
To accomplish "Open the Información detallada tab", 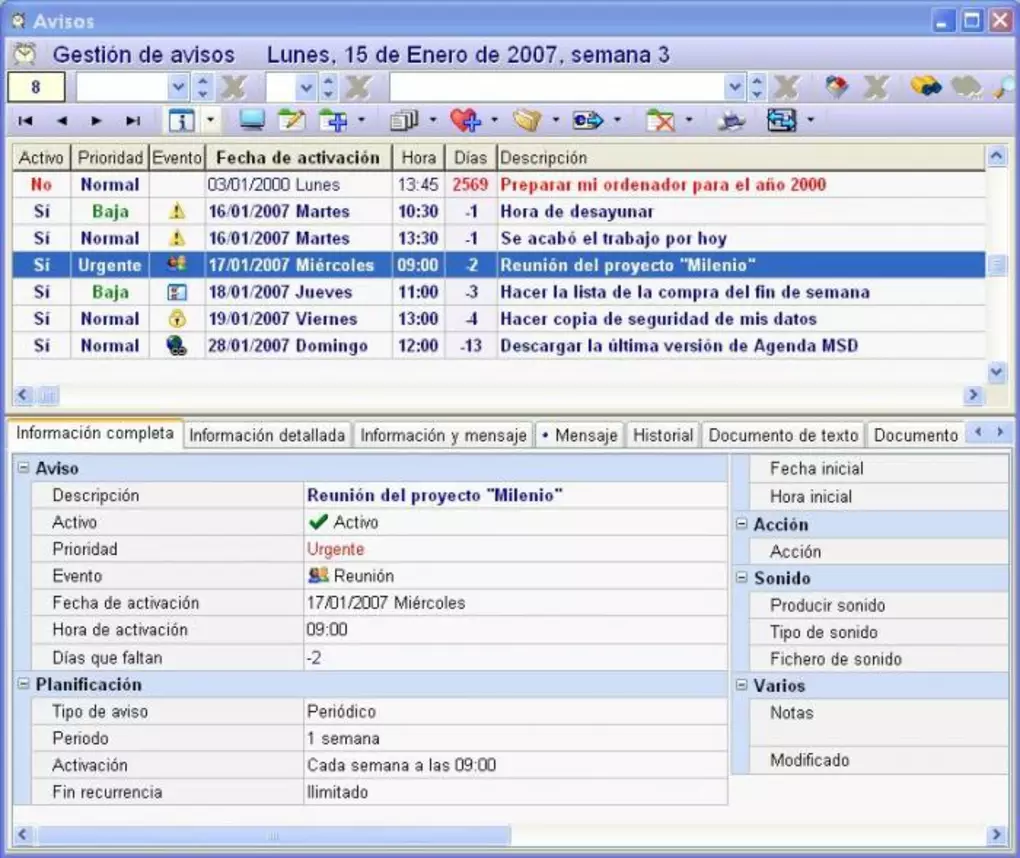I will coord(267,435).
